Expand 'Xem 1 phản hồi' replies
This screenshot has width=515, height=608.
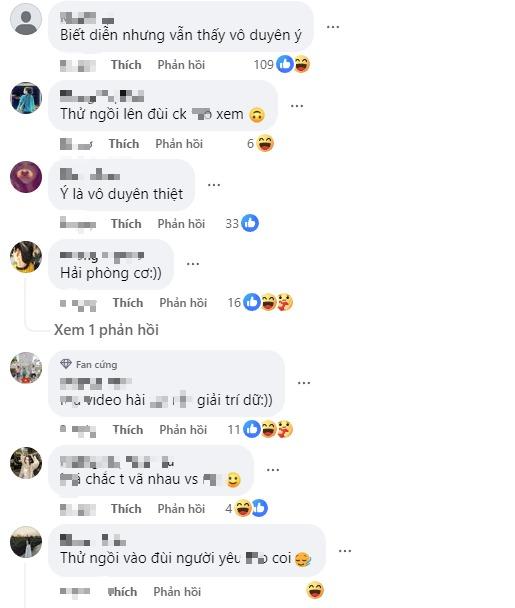(106, 330)
